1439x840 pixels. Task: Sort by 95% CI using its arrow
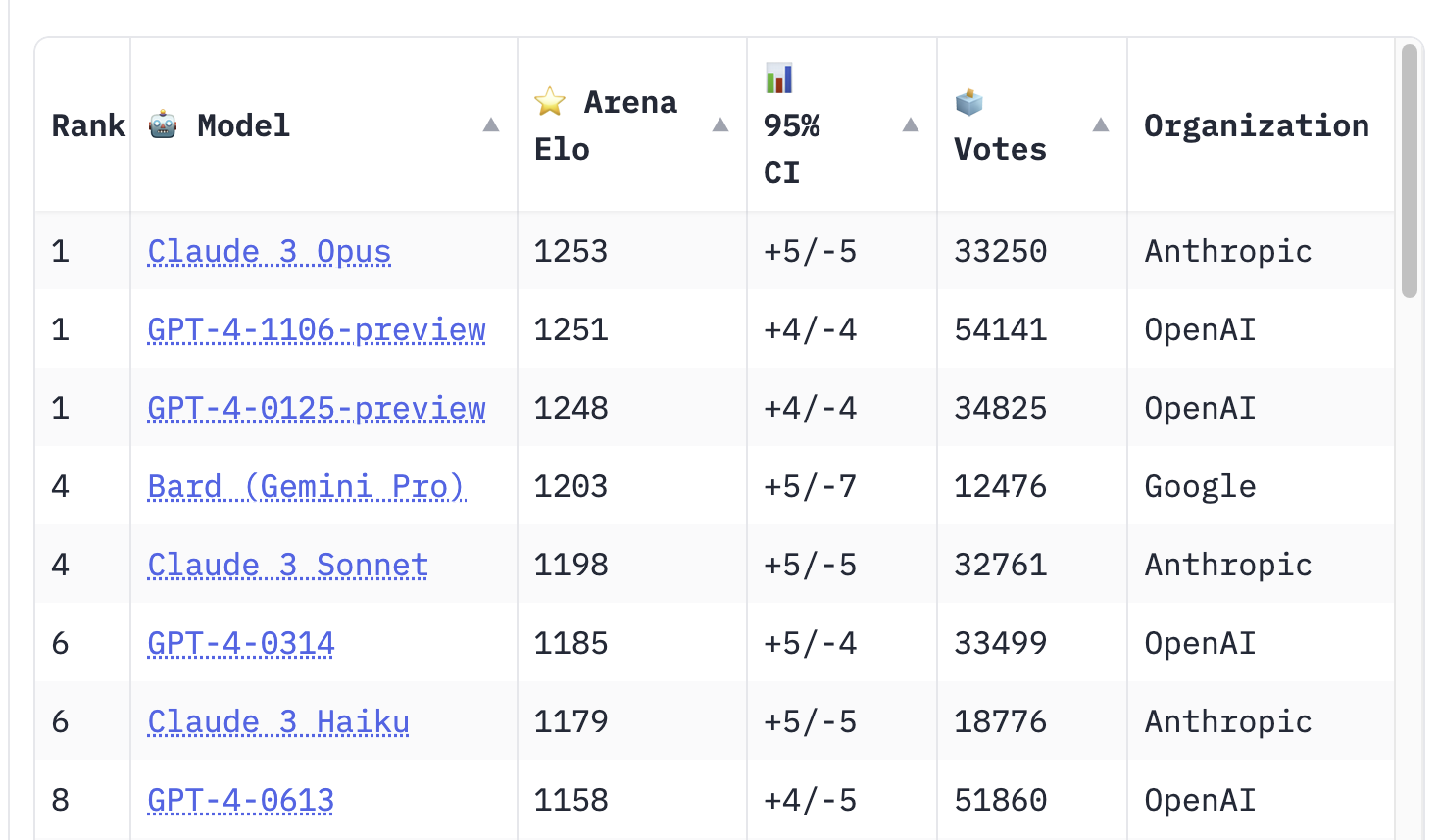[911, 124]
